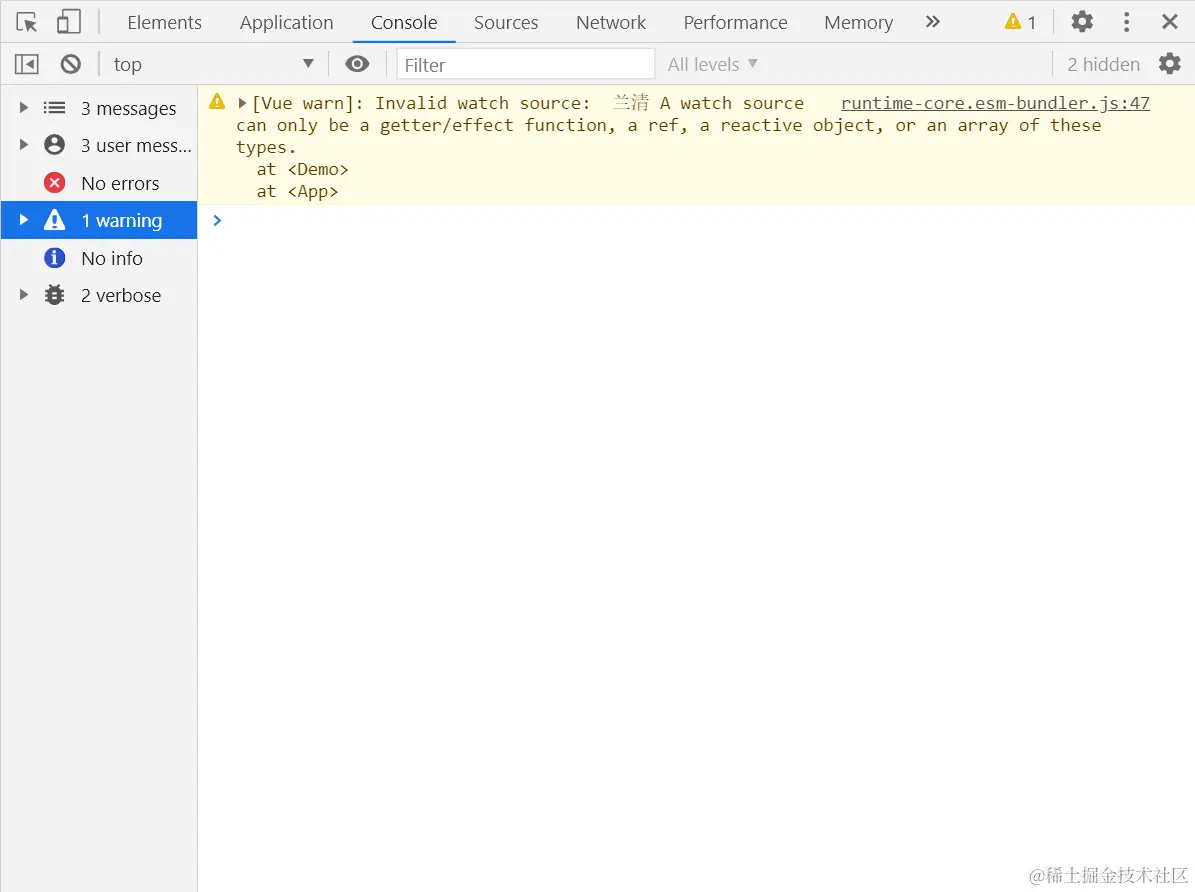
Task: Expand the Vue warn message triangle
Action: pyautogui.click(x=242, y=103)
